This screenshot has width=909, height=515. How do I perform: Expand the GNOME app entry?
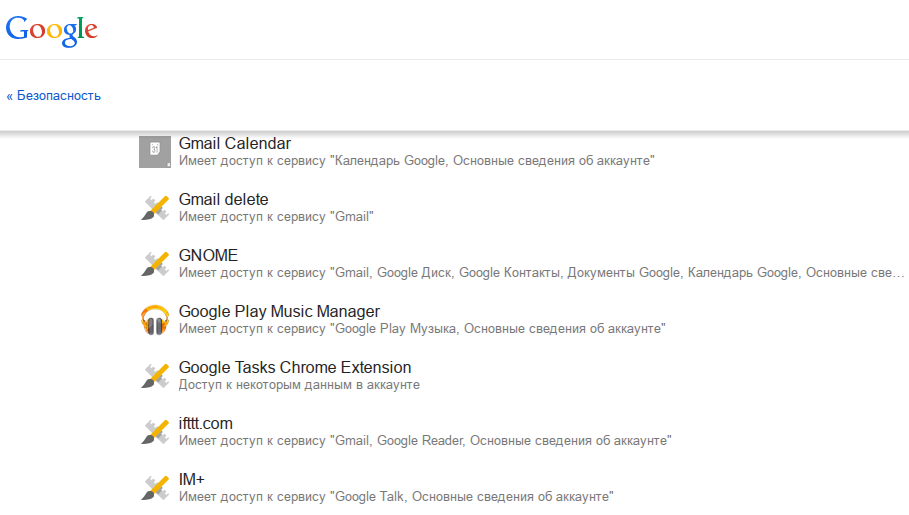pyautogui.click(x=208, y=256)
